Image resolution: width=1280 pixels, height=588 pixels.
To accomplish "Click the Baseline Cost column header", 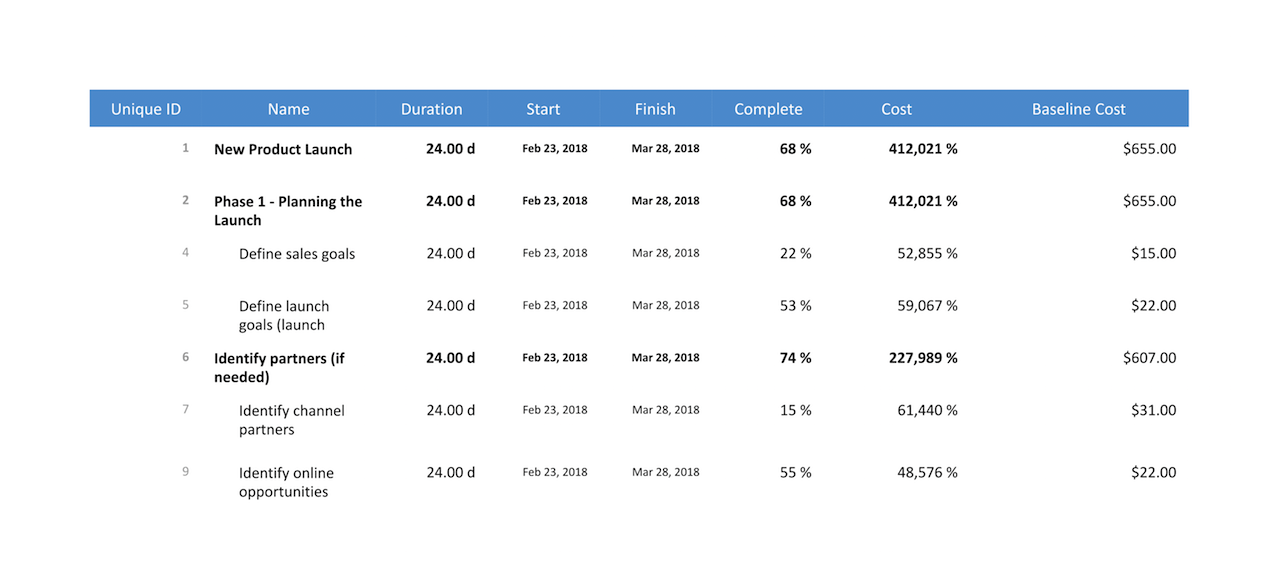I will coord(1078,109).
